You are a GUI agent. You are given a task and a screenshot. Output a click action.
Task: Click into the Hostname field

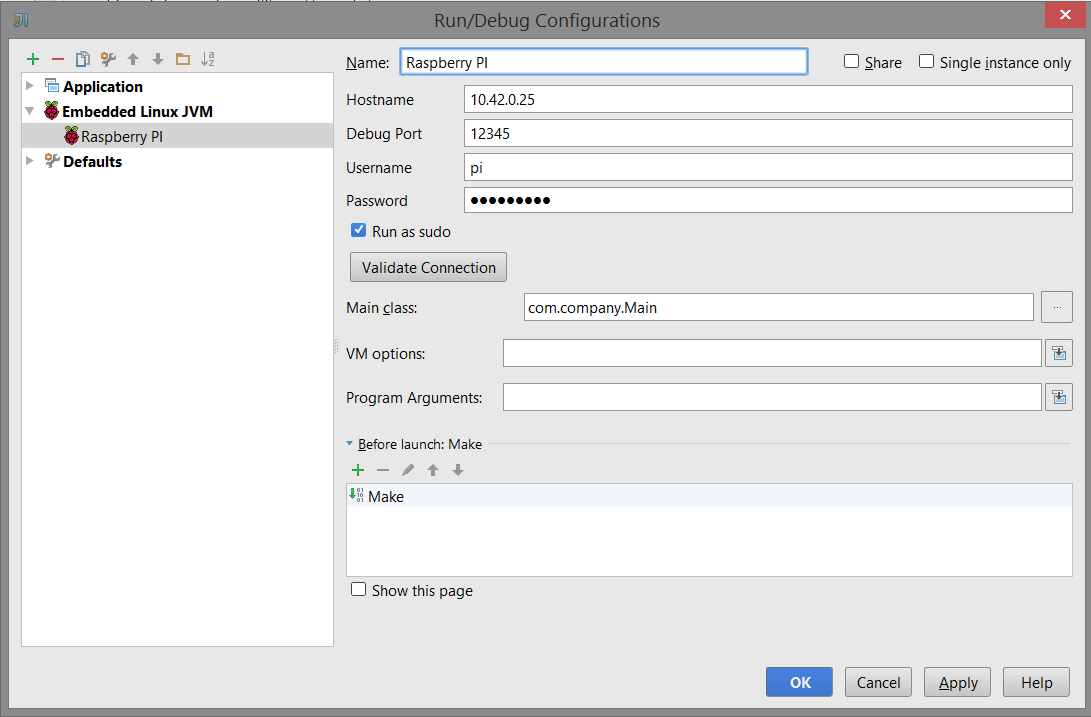tap(768, 99)
